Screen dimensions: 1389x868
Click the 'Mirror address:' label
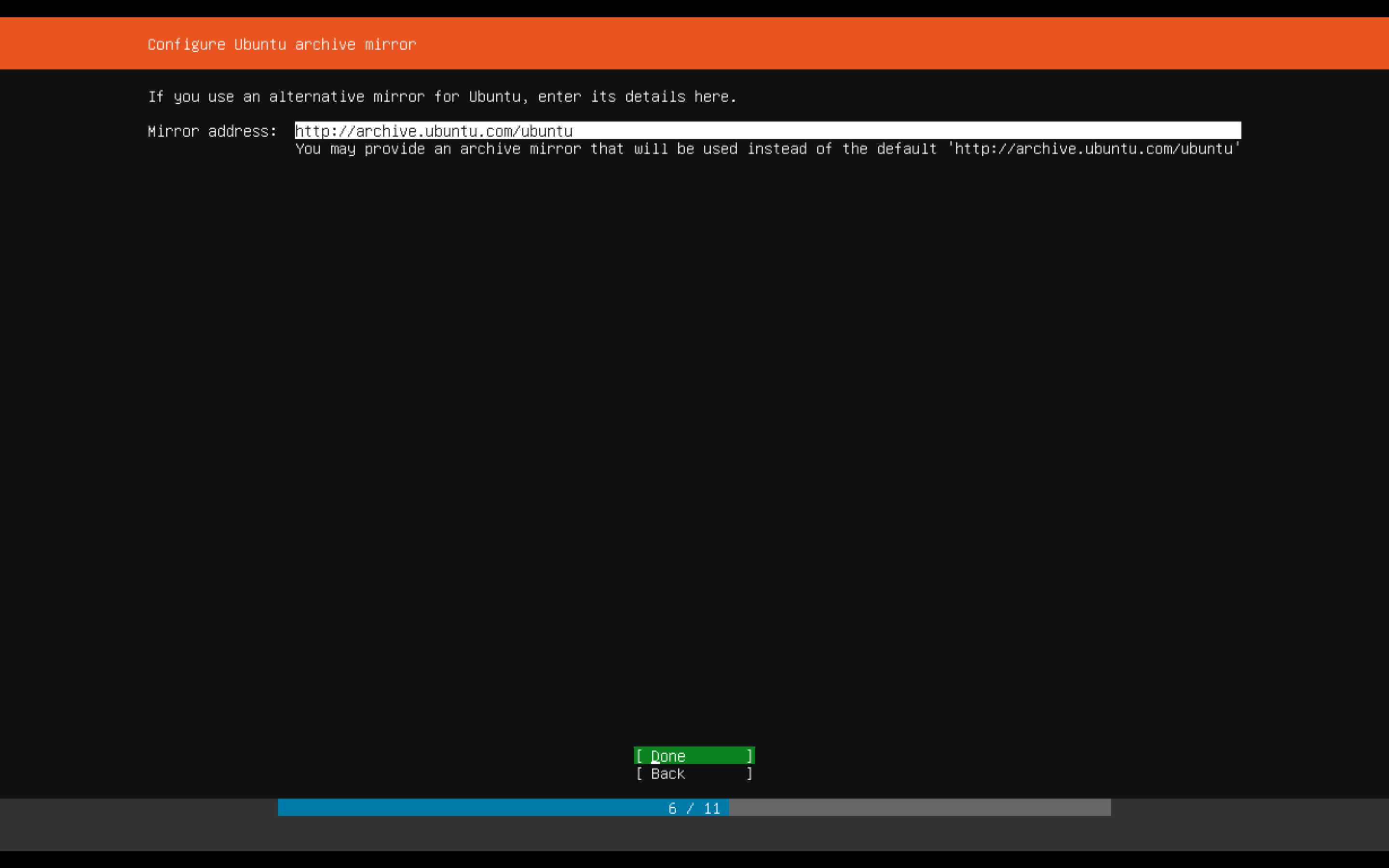212,132
